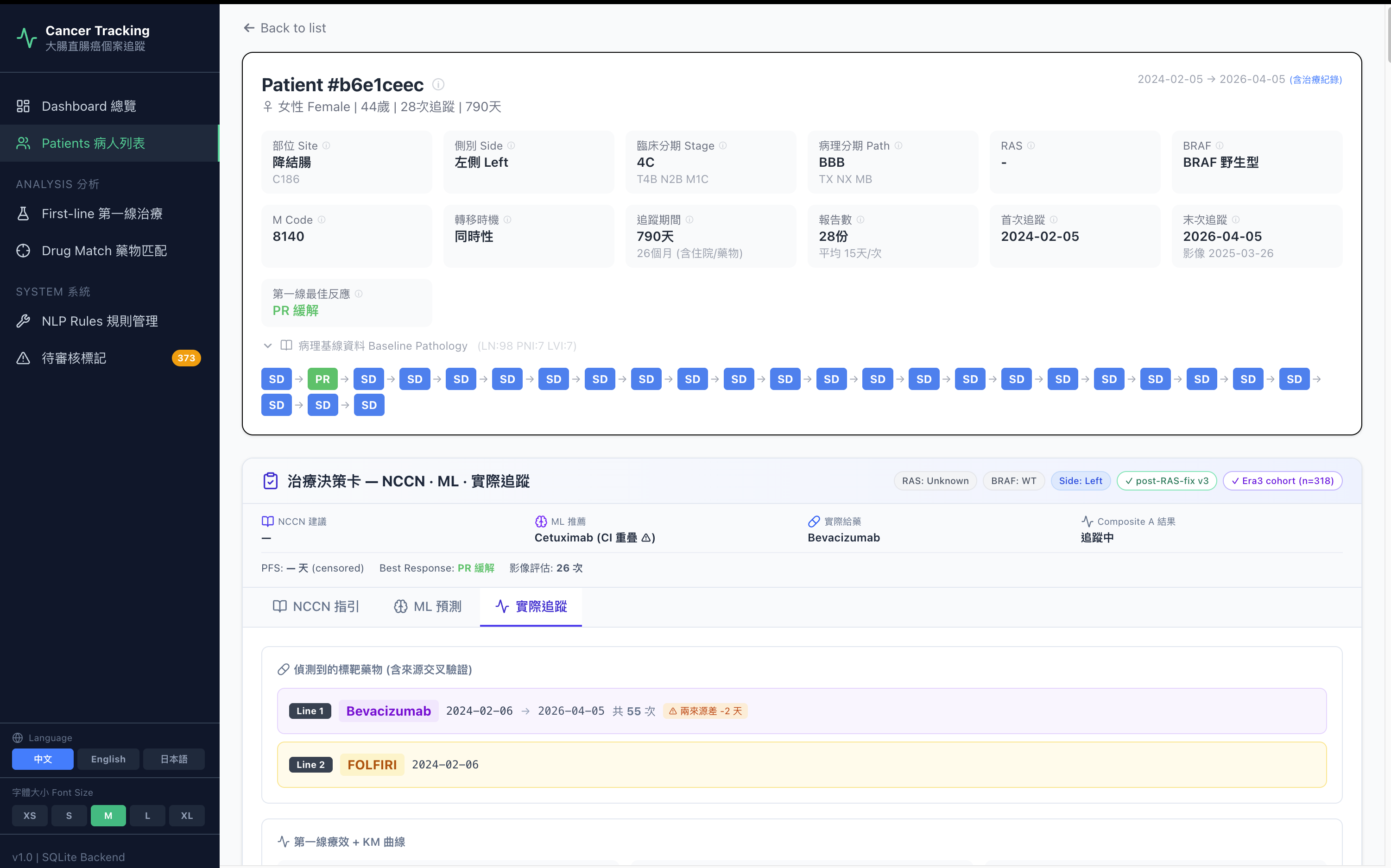Click the info icon next to BRAF
The width and height of the screenshot is (1391, 868).
pyautogui.click(x=1219, y=146)
